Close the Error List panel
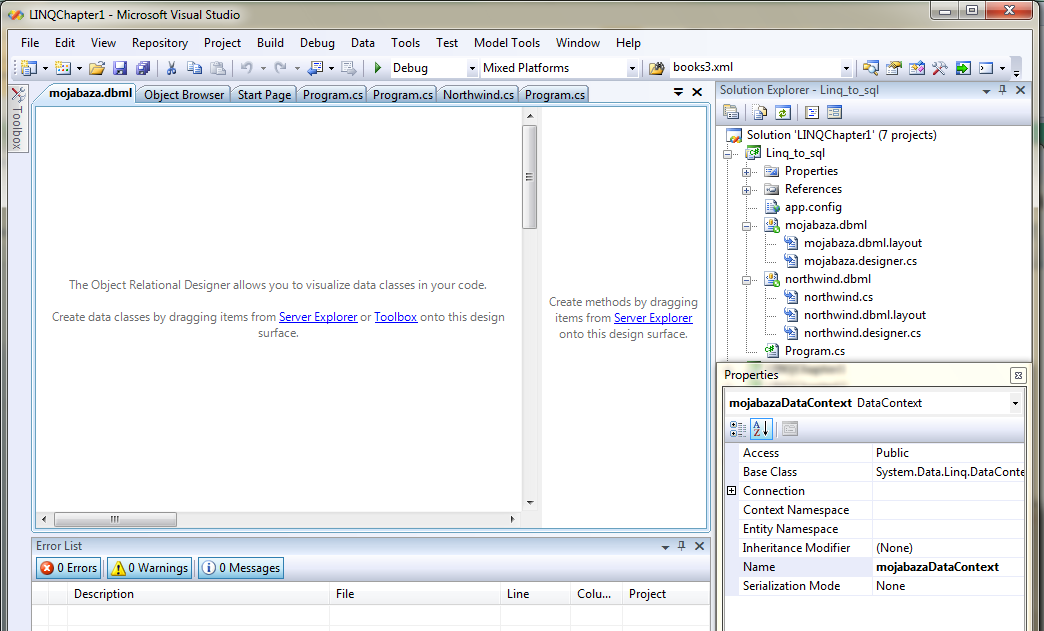This screenshot has width=1044, height=631. tap(699, 546)
